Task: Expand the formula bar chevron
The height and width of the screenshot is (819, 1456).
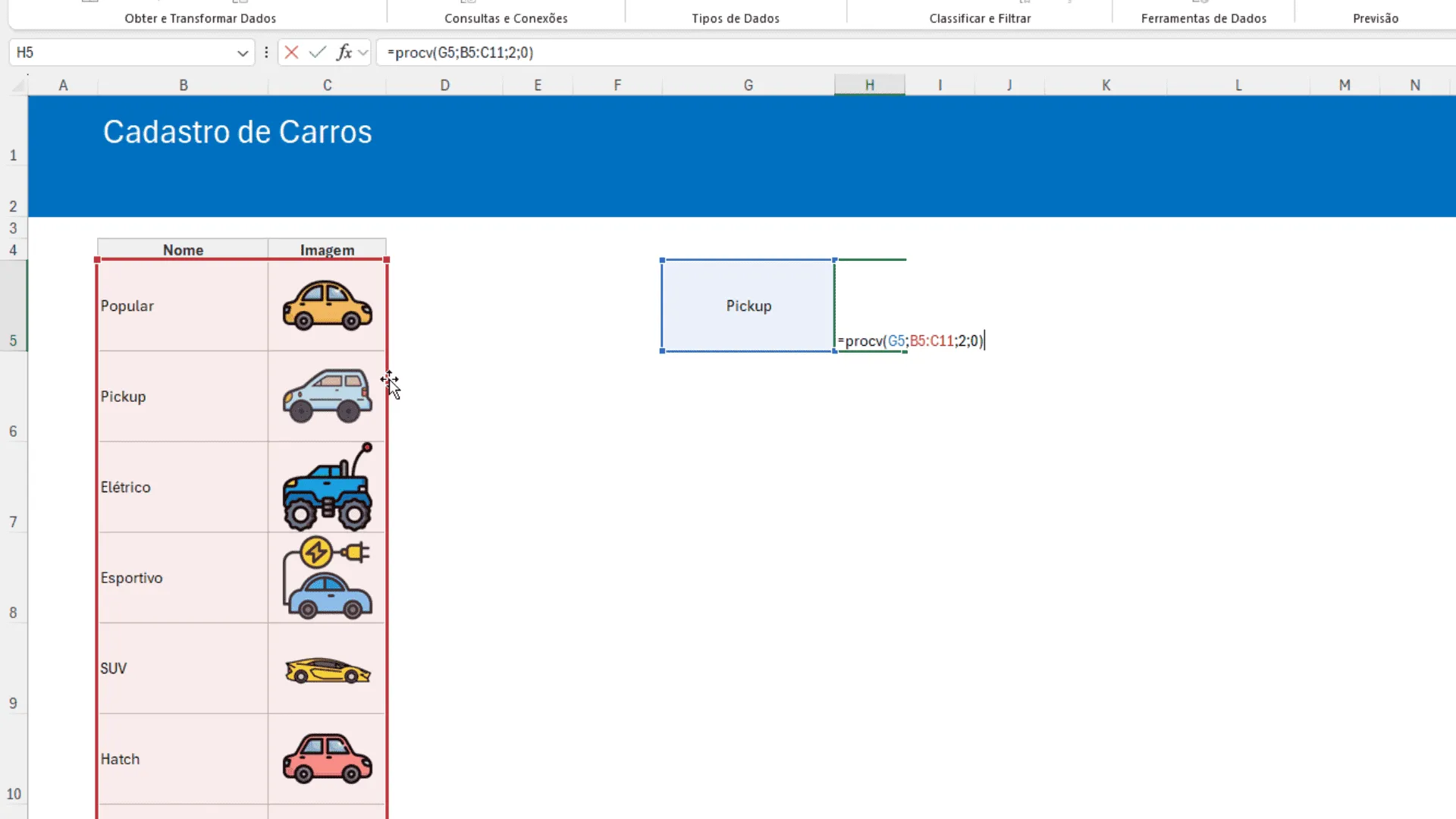Action: (x=363, y=53)
